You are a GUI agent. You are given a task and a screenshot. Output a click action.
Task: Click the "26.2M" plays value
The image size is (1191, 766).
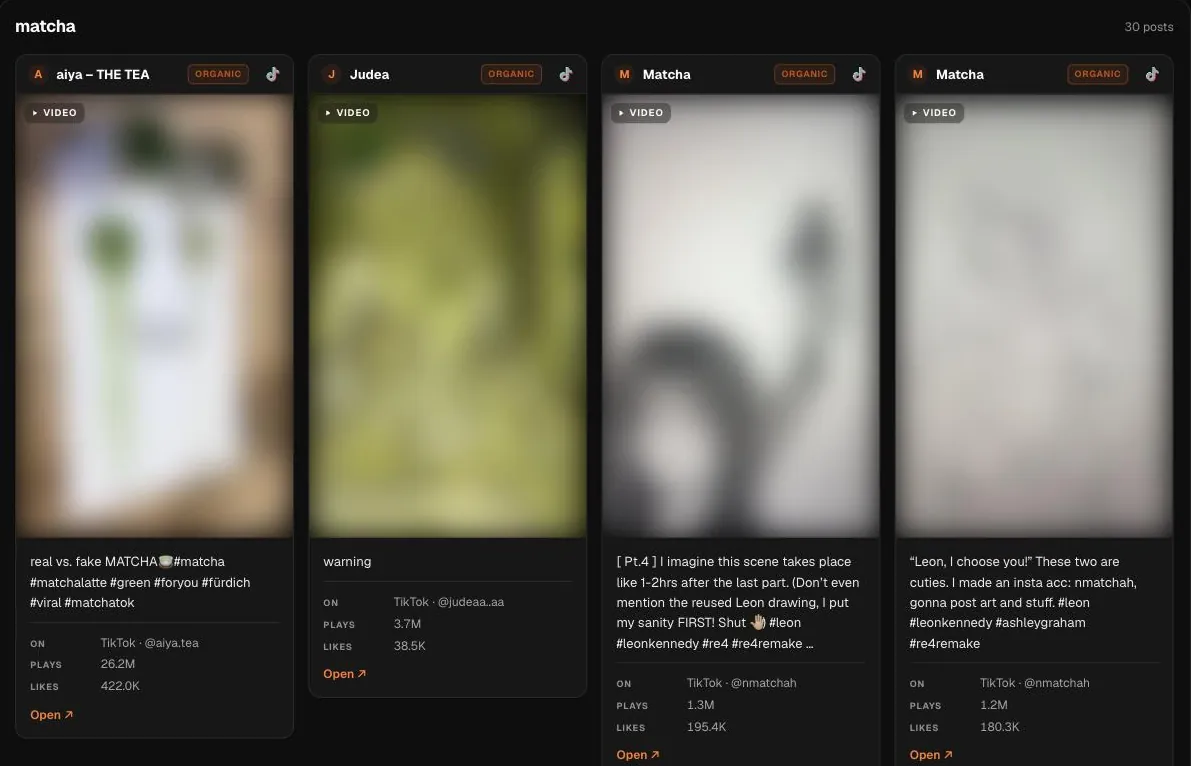118,664
